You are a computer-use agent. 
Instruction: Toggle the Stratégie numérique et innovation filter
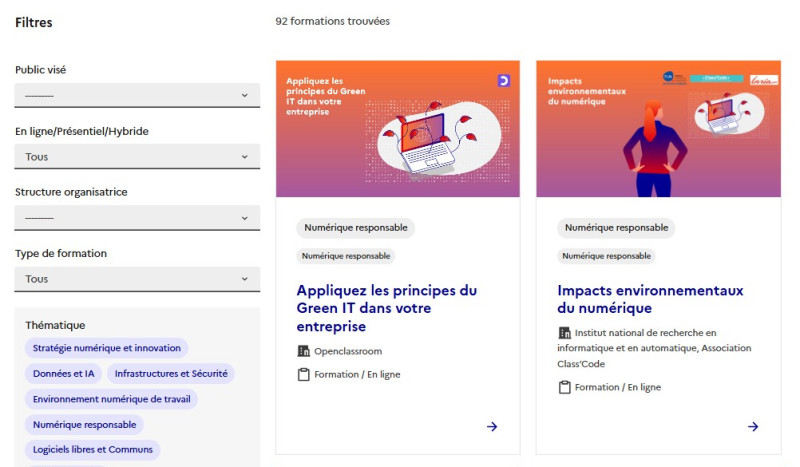click(107, 348)
